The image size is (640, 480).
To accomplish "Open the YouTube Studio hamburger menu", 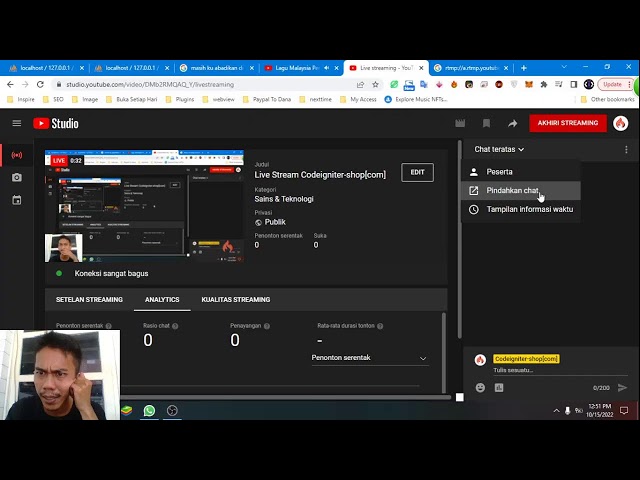I will pyautogui.click(x=17, y=123).
